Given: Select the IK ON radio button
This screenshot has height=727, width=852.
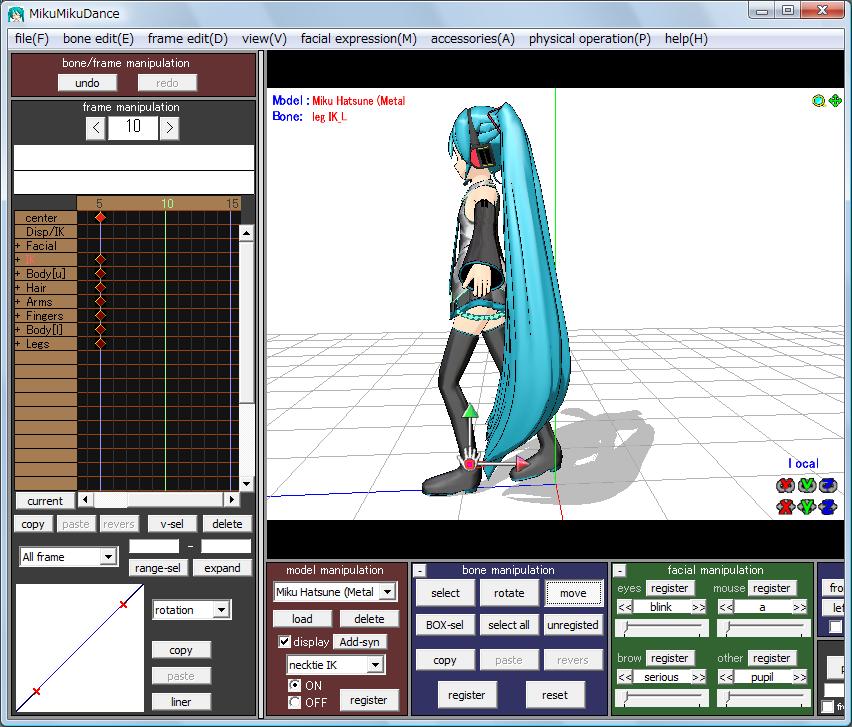Looking at the screenshot, I should [x=294, y=685].
